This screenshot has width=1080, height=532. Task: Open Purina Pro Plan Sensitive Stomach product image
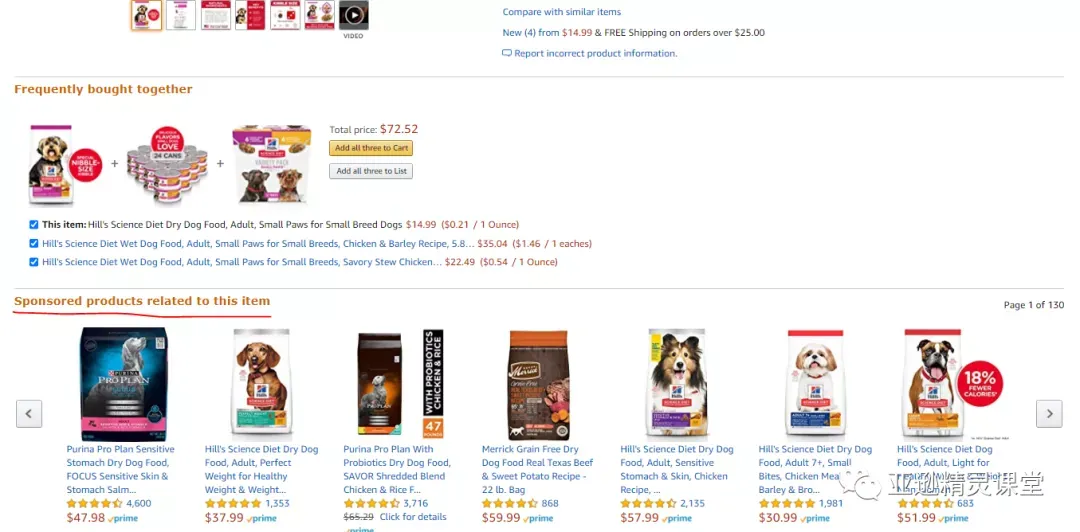(x=124, y=384)
